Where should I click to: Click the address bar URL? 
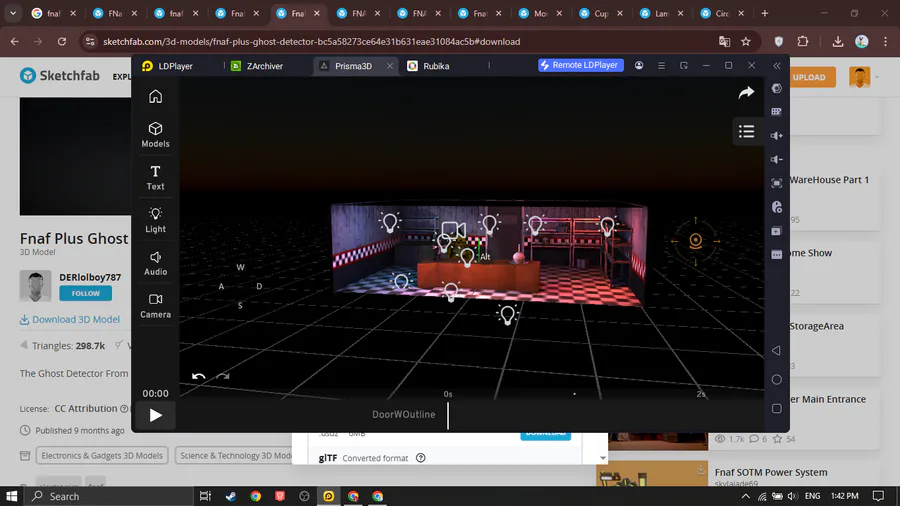tap(312, 41)
